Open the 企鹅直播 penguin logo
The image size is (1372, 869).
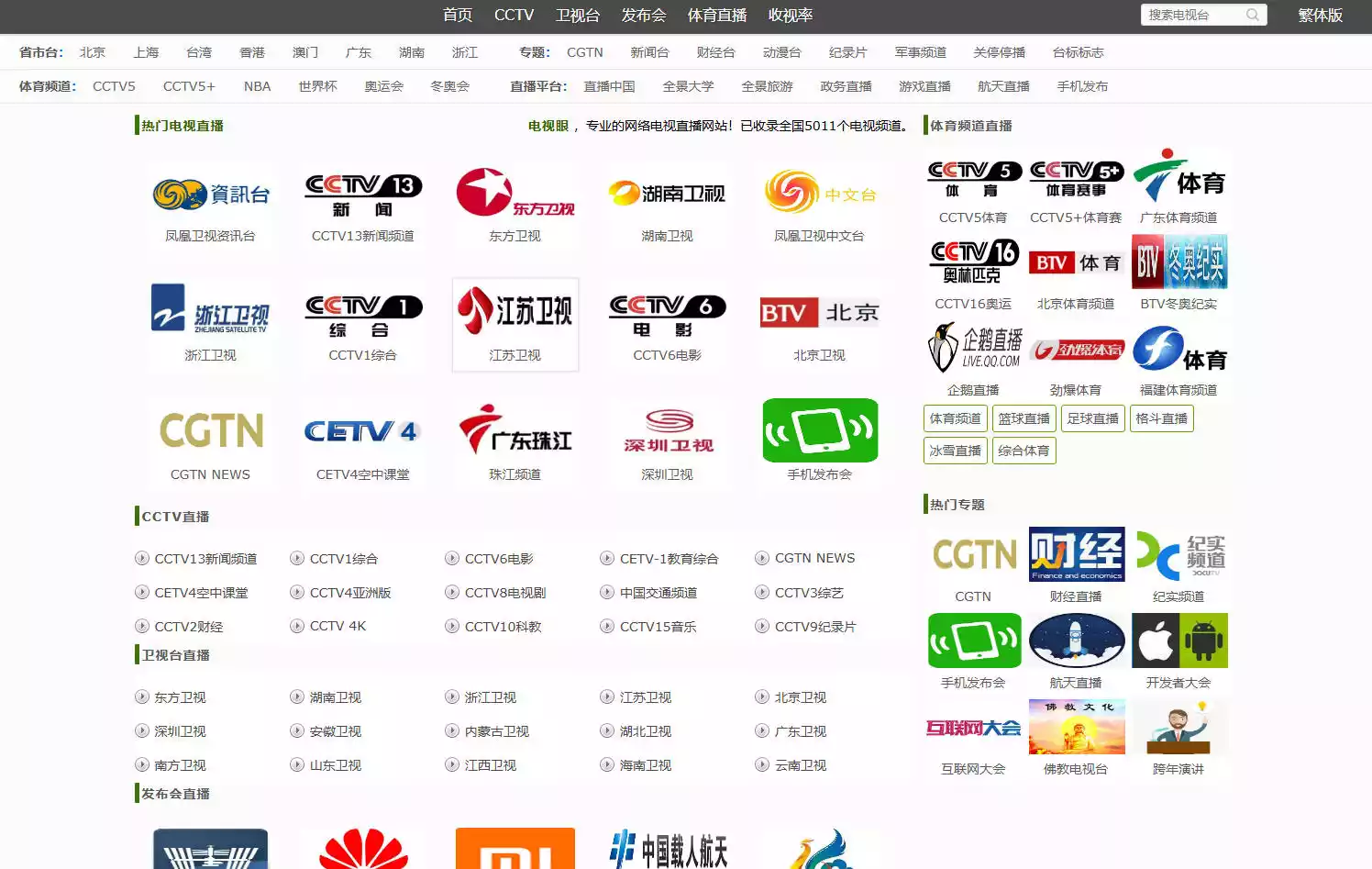pos(974,348)
